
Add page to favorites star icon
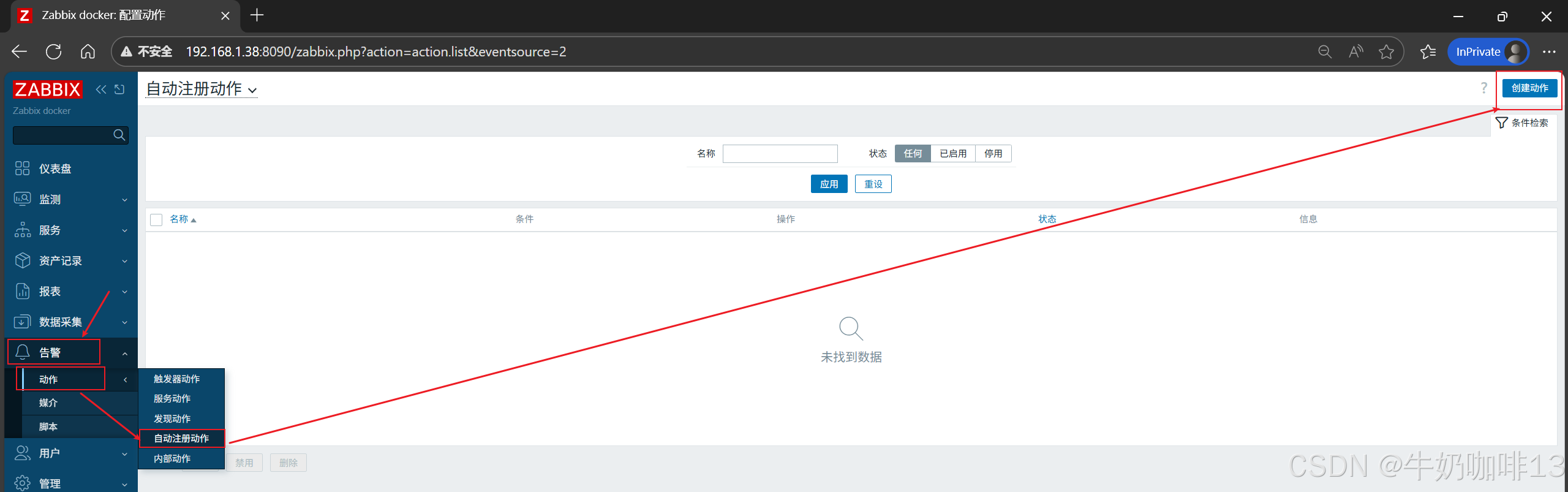(x=1387, y=51)
